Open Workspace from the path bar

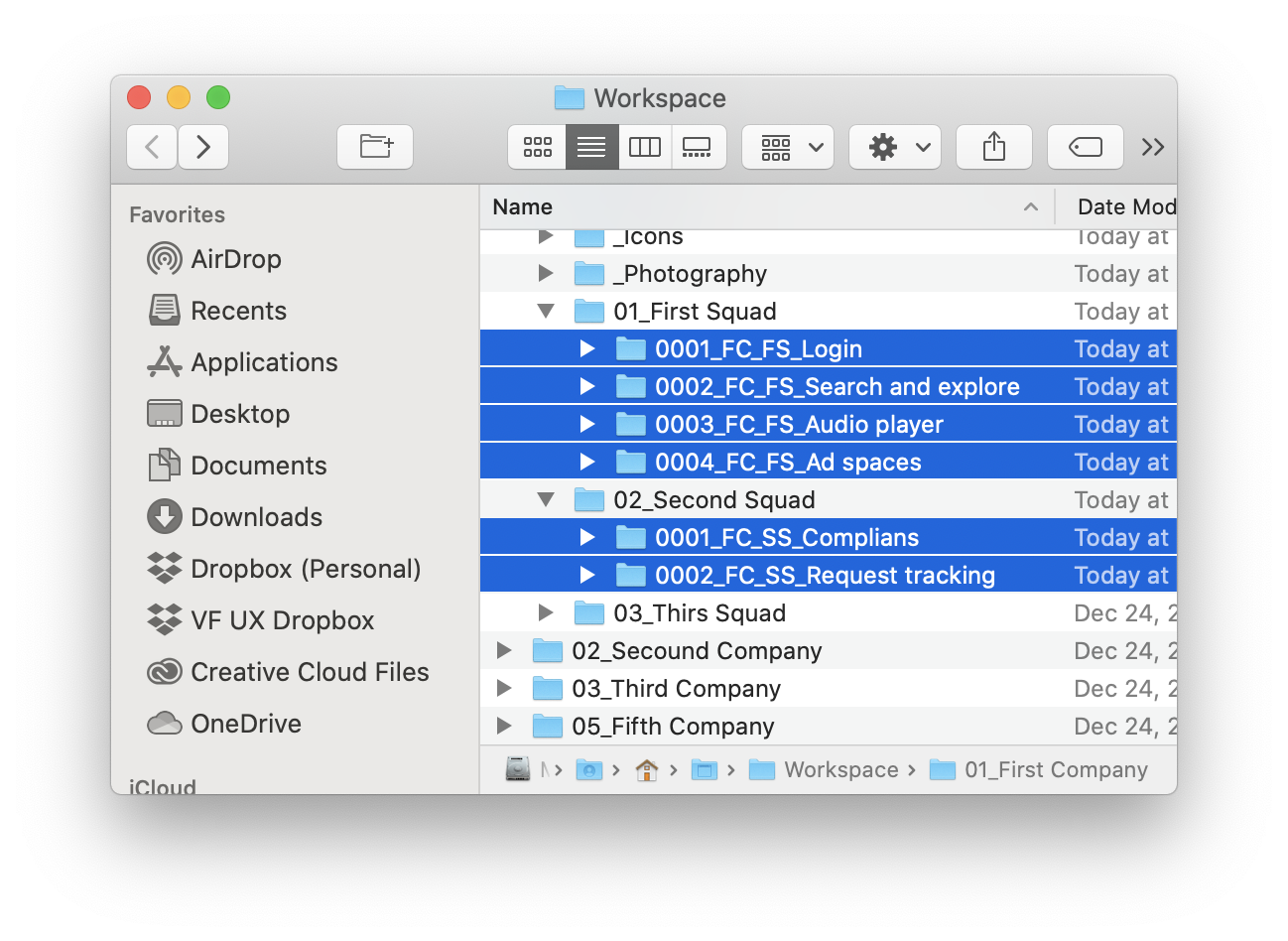click(840, 769)
